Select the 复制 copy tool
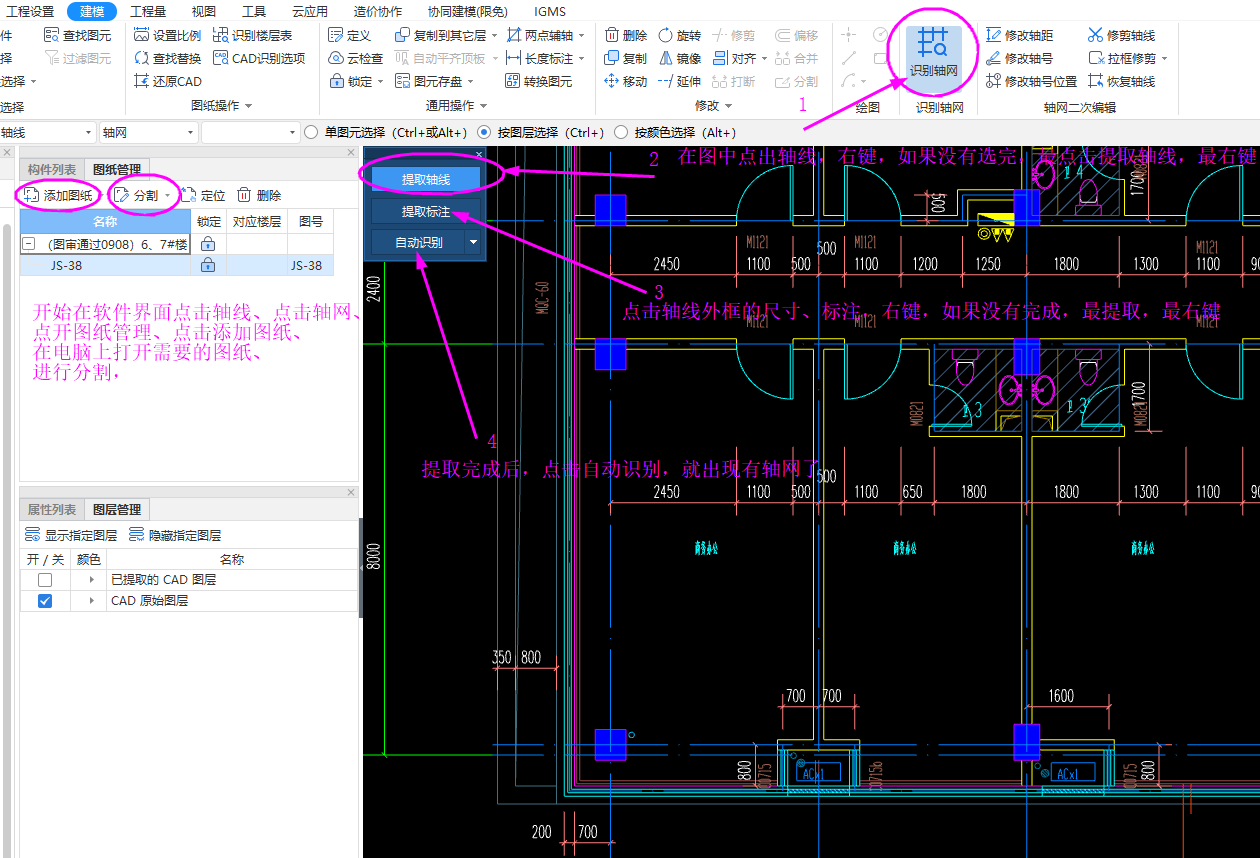 point(626,58)
